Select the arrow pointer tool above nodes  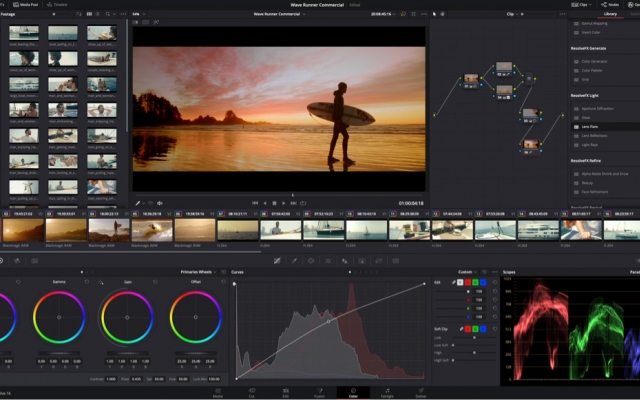pos(434,14)
